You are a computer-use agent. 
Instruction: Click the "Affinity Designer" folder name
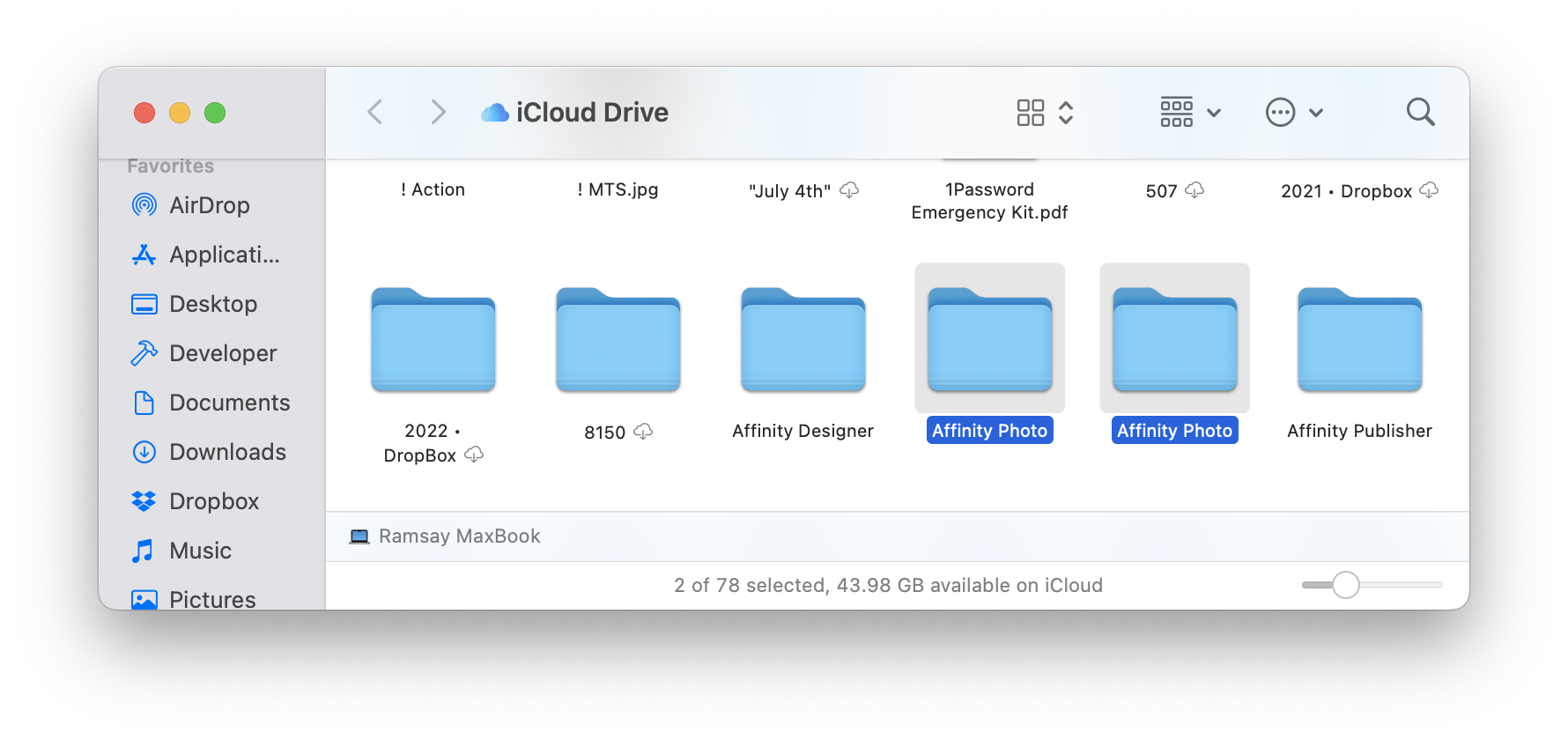pyautogui.click(x=803, y=431)
